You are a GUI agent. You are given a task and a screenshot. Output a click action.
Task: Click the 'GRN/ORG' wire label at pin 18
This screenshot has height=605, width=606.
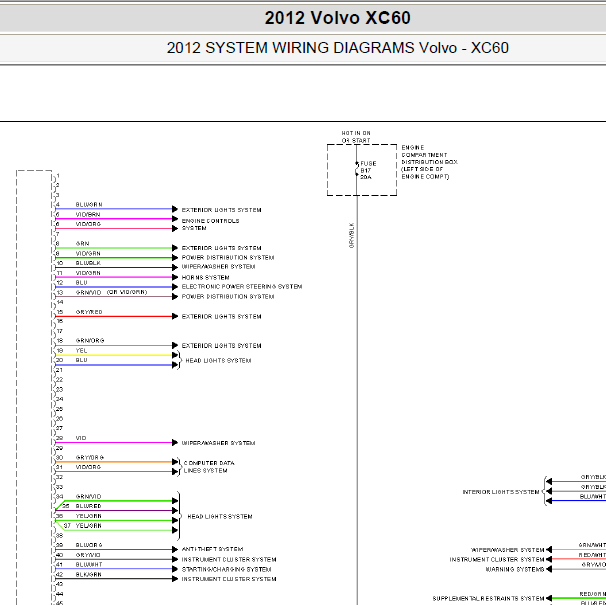(x=90, y=341)
